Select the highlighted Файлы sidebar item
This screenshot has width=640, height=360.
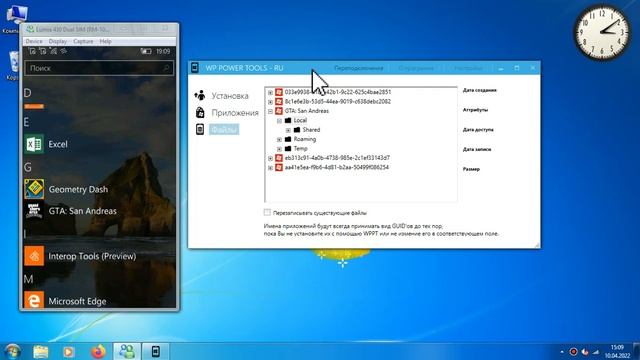tap(224, 129)
